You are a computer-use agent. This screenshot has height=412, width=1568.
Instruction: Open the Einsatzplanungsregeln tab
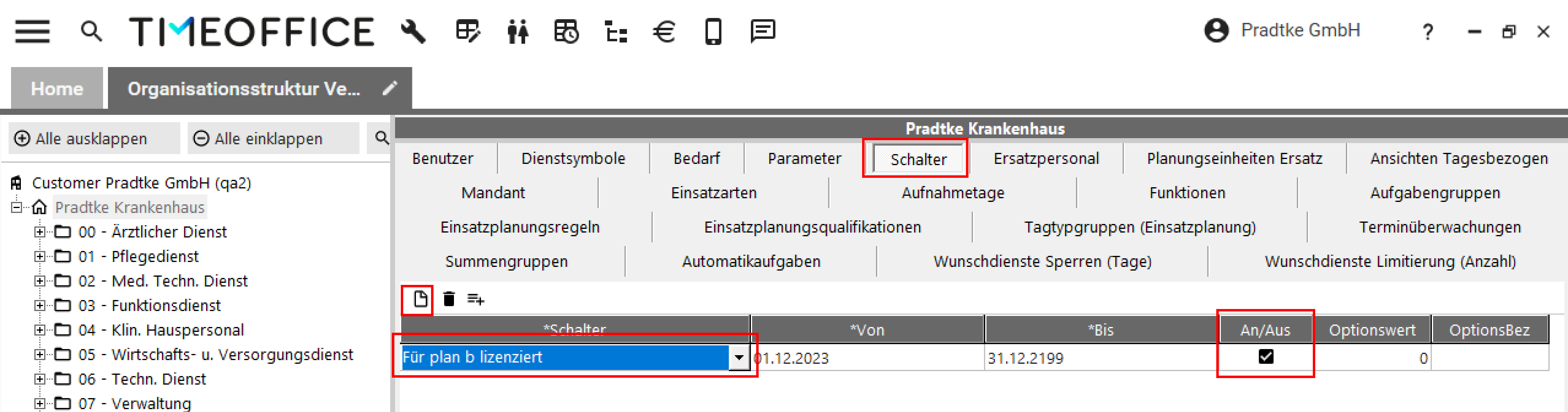pyautogui.click(x=520, y=227)
